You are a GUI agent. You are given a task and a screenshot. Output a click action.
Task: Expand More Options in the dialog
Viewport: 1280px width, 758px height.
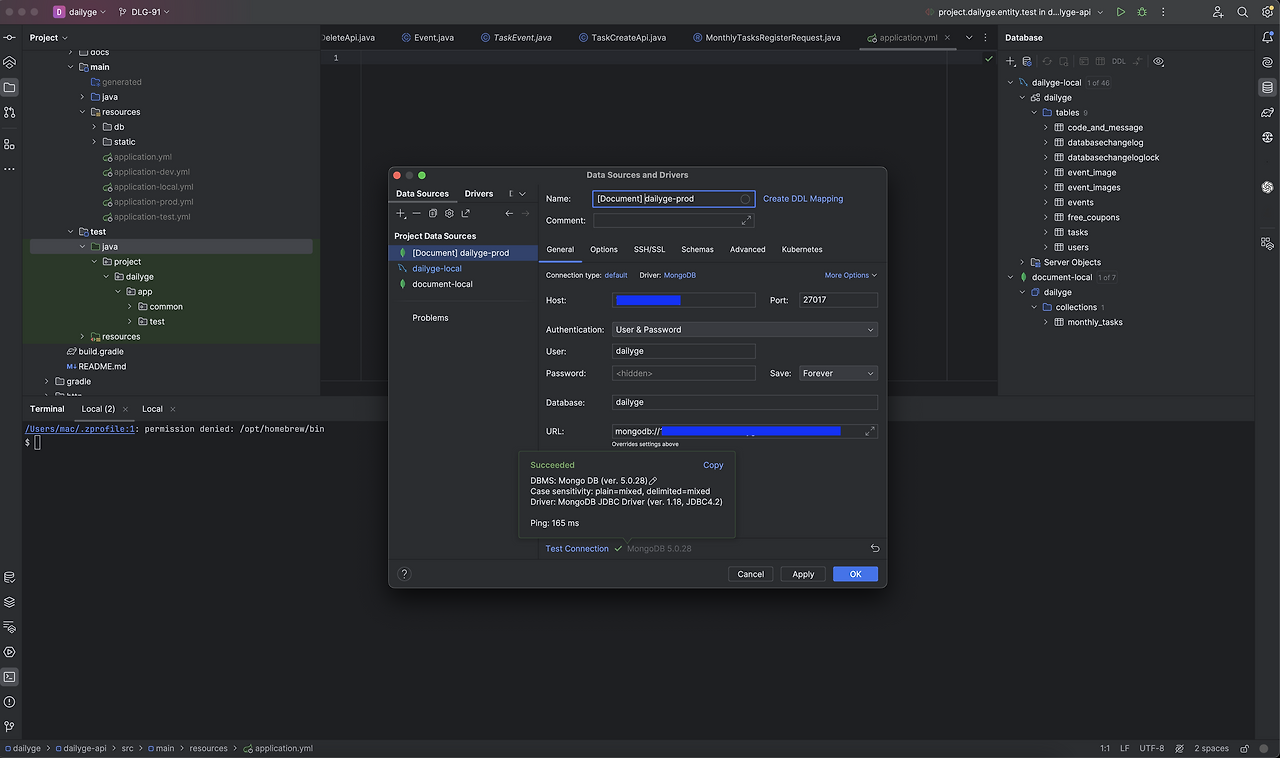pyautogui.click(x=850, y=275)
